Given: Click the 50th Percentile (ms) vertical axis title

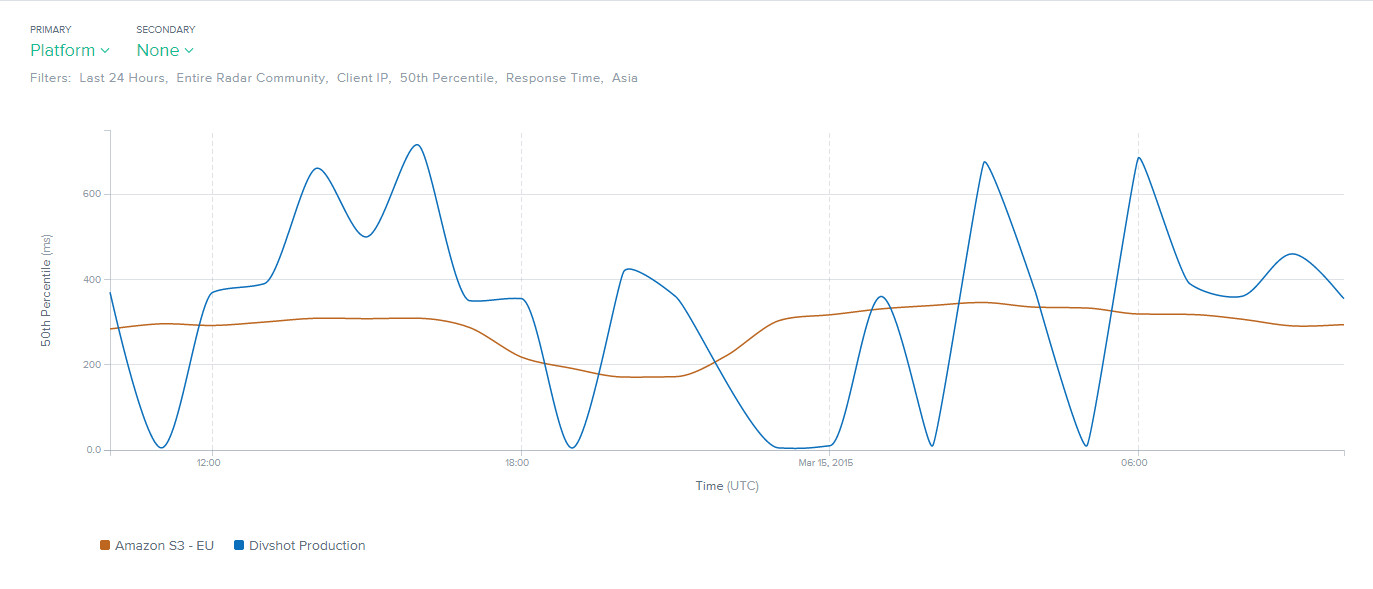Looking at the screenshot, I should (x=47, y=290).
